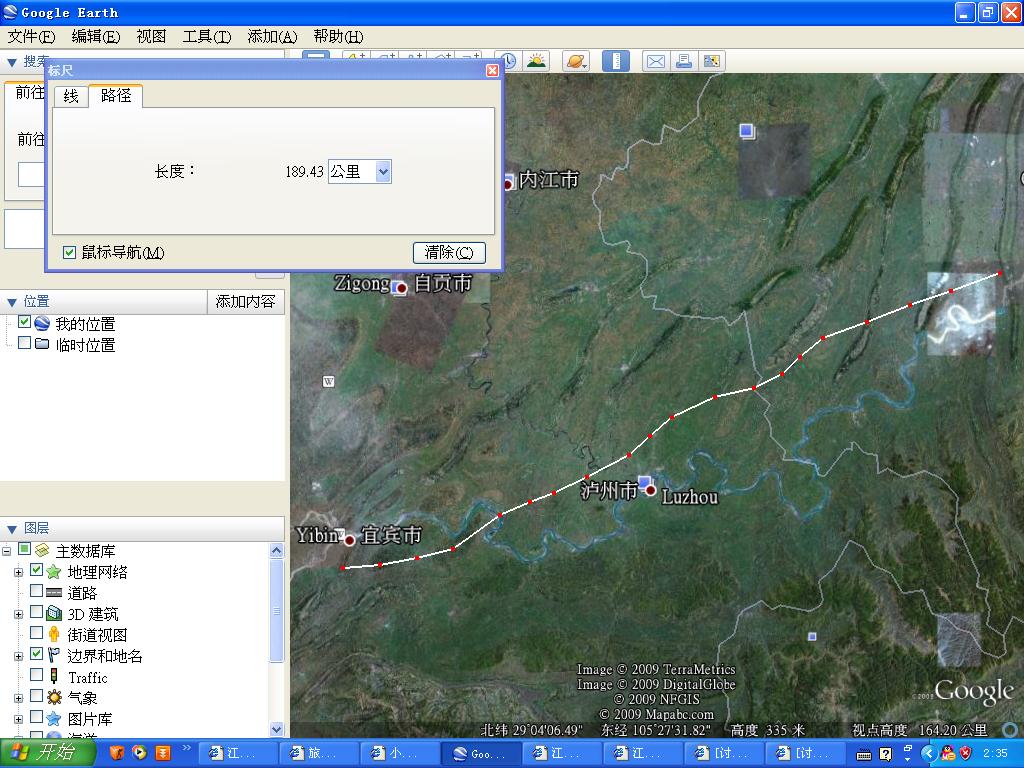Click the 道路 road layer icon
The image size is (1024, 768).
pos(54,593)
